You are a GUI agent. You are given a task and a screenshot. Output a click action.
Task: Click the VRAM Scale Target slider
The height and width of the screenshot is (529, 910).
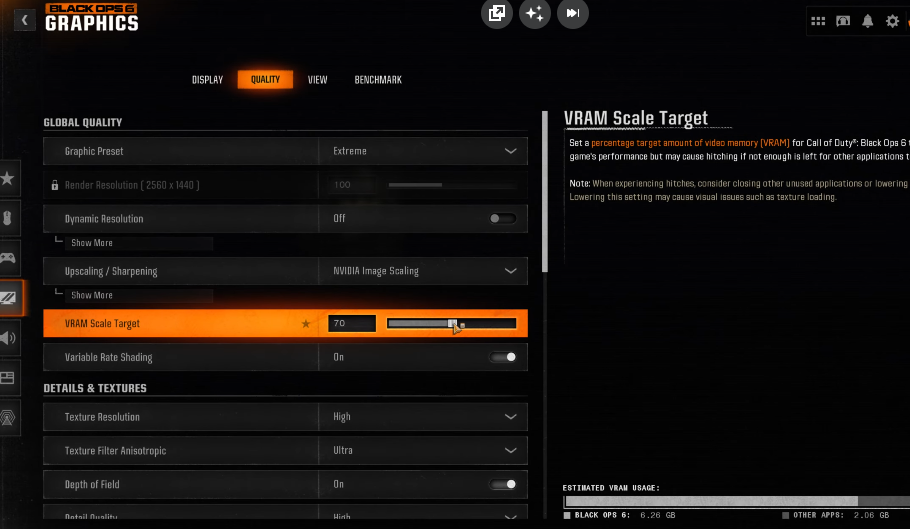[x=451, y=323]
